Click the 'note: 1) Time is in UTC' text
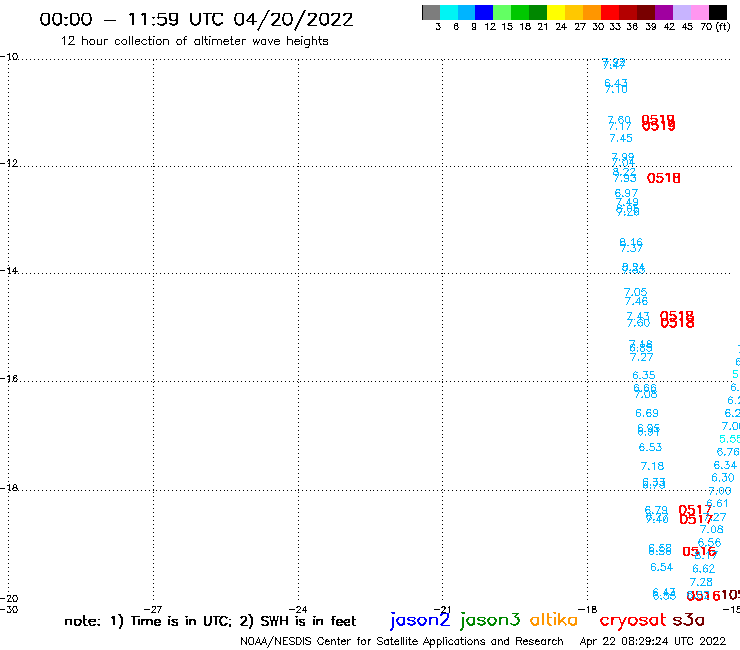Screen dimensions: 740x650 [147, 621]
